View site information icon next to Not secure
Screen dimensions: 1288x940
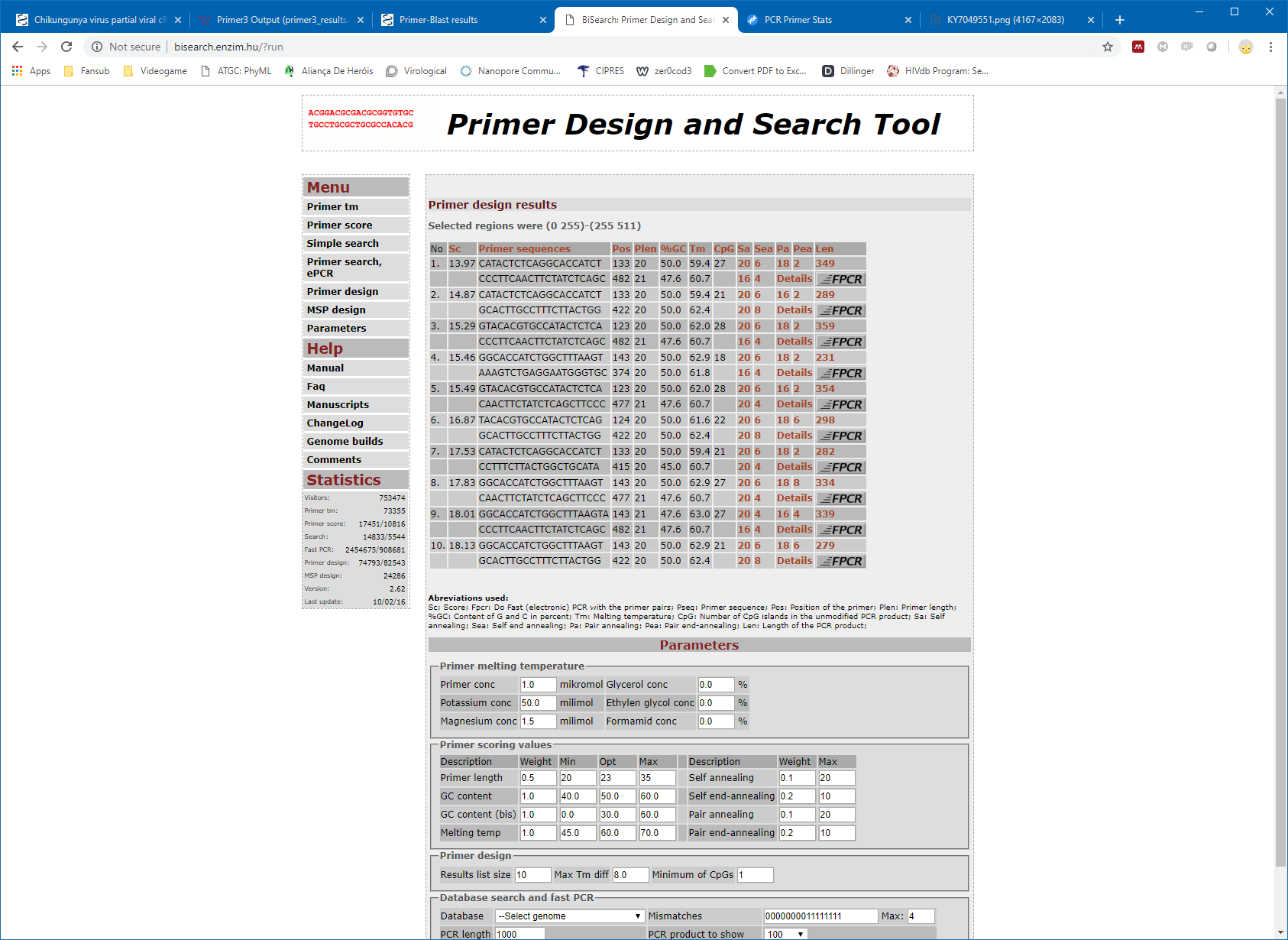click(97, 47)
